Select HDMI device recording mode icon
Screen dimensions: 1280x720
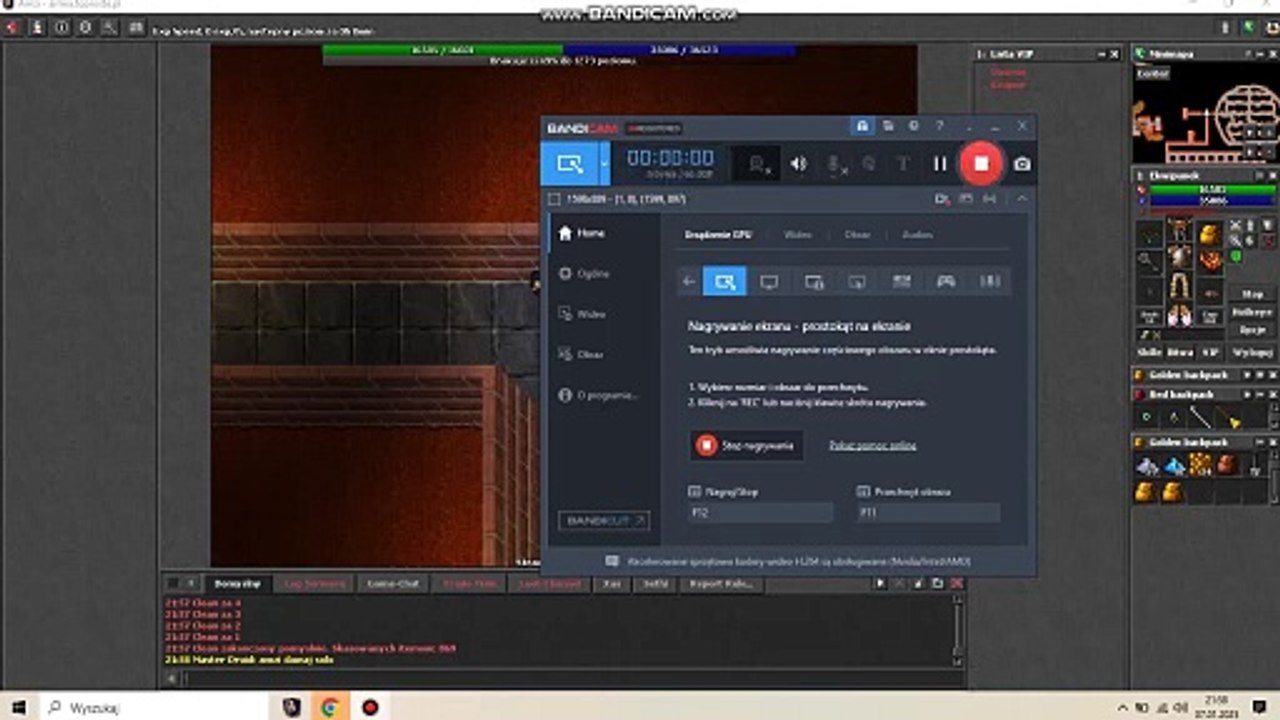tap(901, 282)
